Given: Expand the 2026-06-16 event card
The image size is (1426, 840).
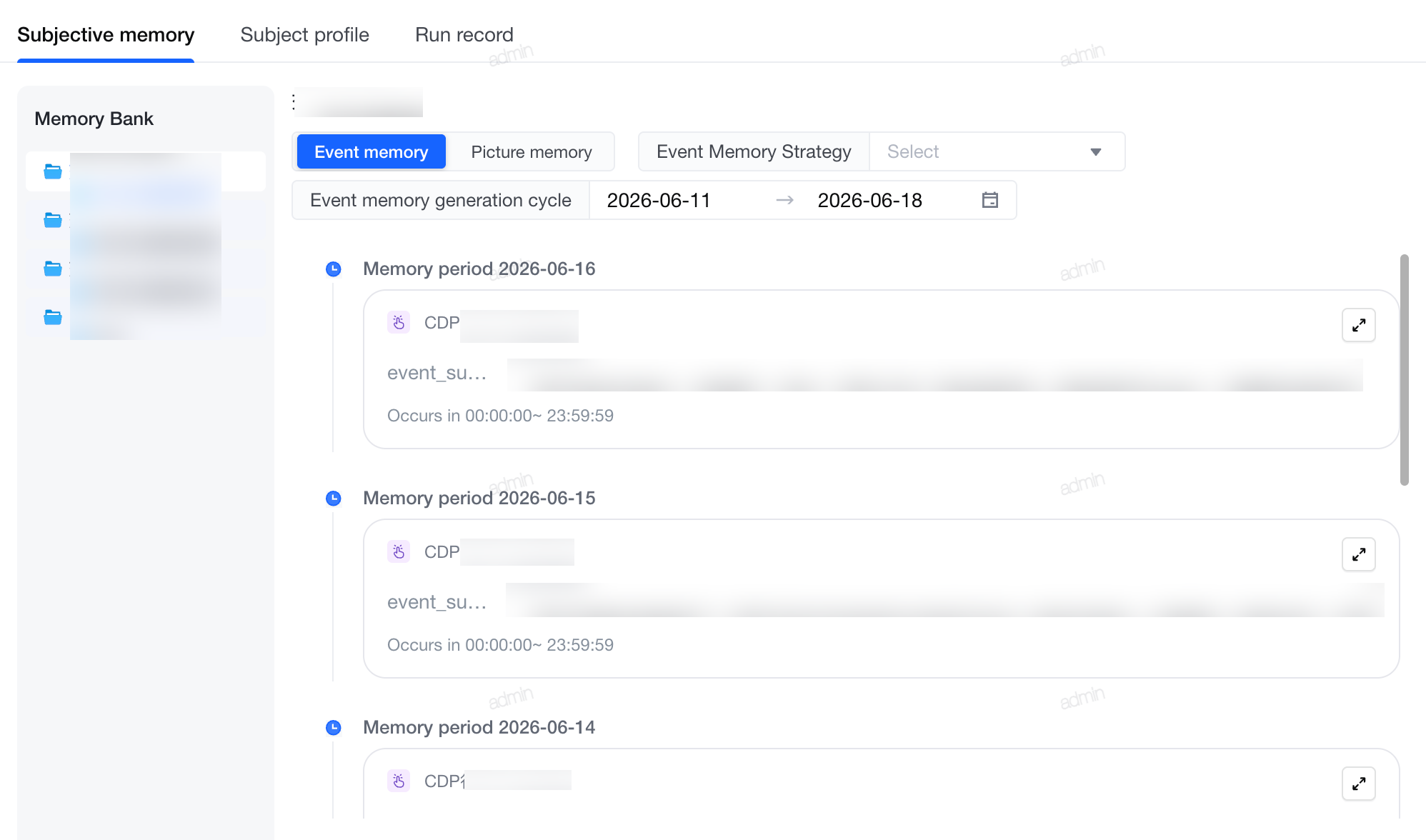Looking at the screenshot, I should 1358,325.
